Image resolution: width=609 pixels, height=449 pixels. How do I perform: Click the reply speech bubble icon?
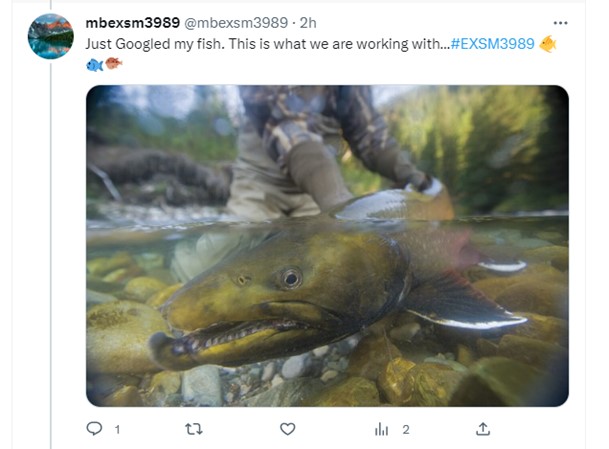pos(95,428)
